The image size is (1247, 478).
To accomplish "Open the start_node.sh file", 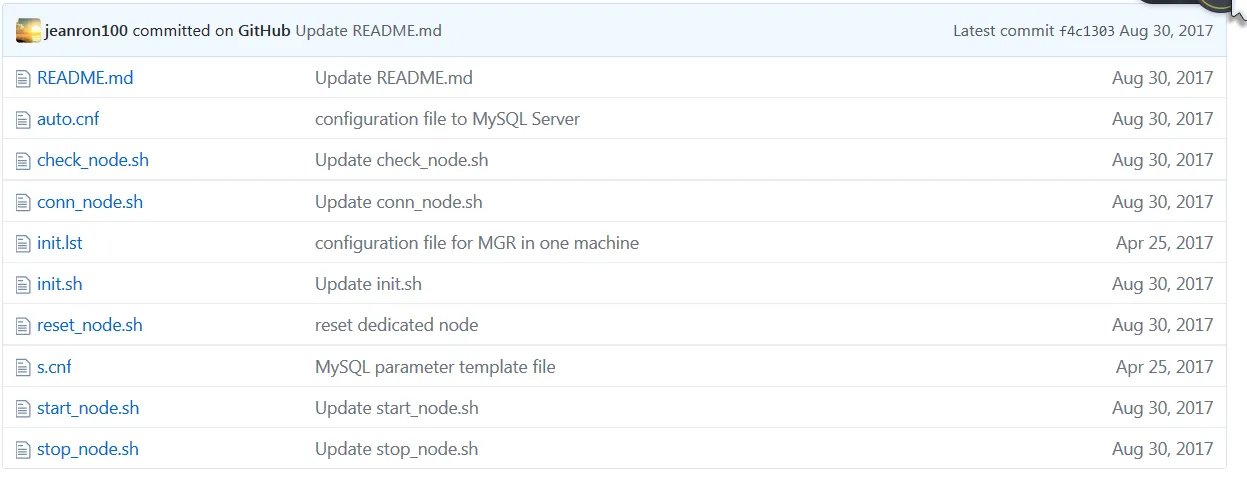I will (x=88, y=408).
